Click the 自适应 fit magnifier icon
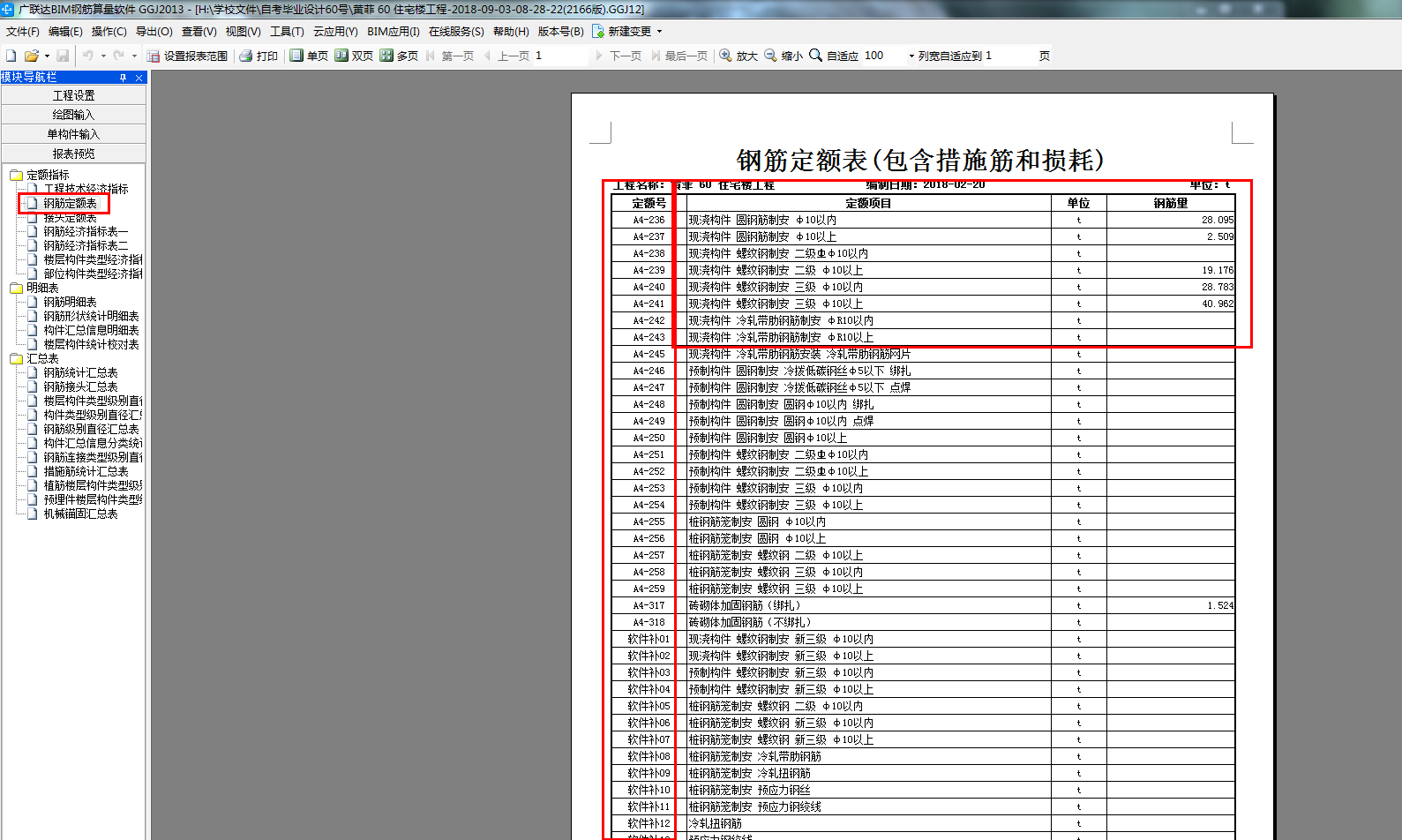Image resolution: width=1402 pixels, height=840 pixels. coord(815,56)
